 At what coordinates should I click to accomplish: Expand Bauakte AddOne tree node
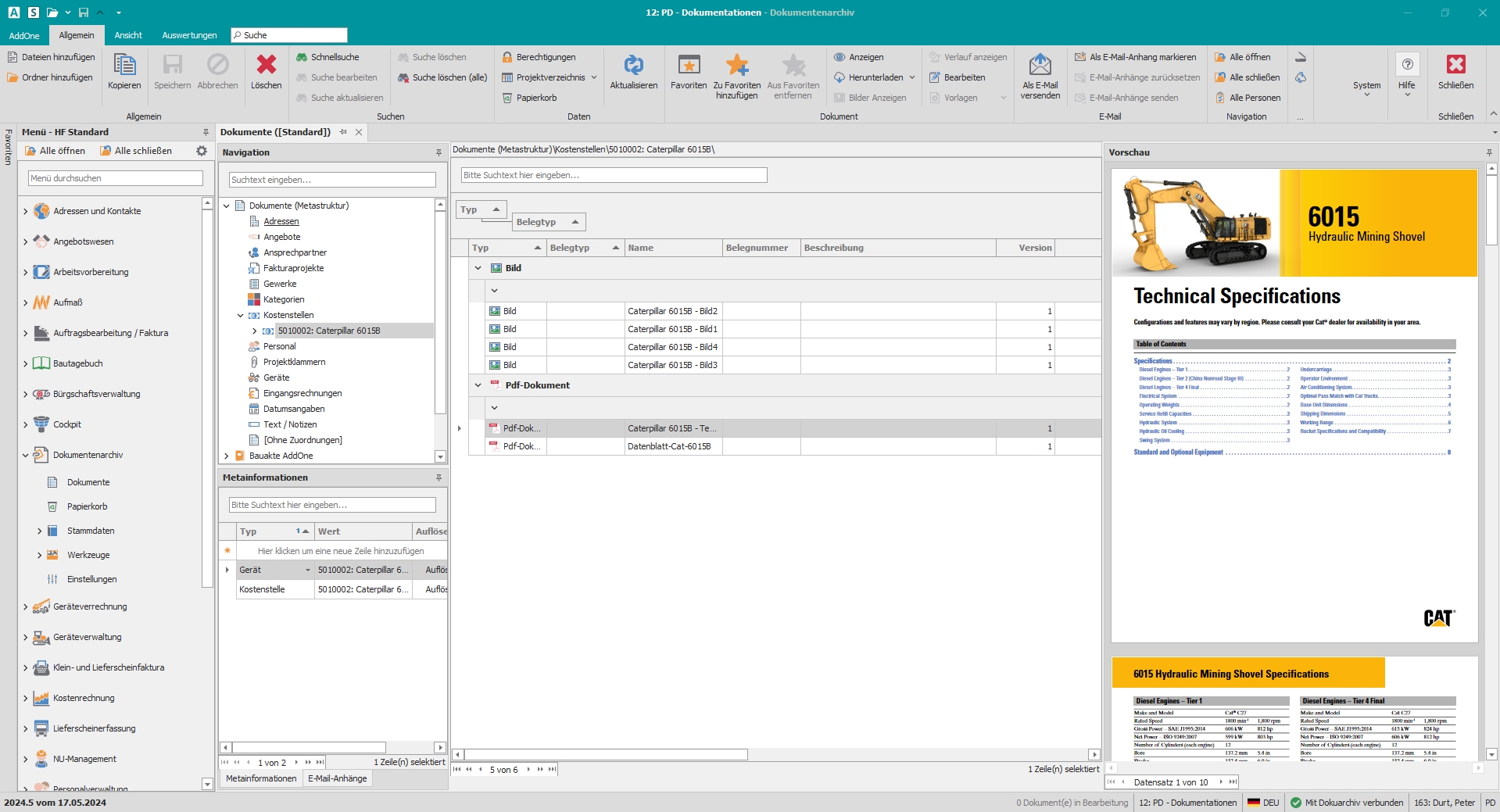coord(227,456)
